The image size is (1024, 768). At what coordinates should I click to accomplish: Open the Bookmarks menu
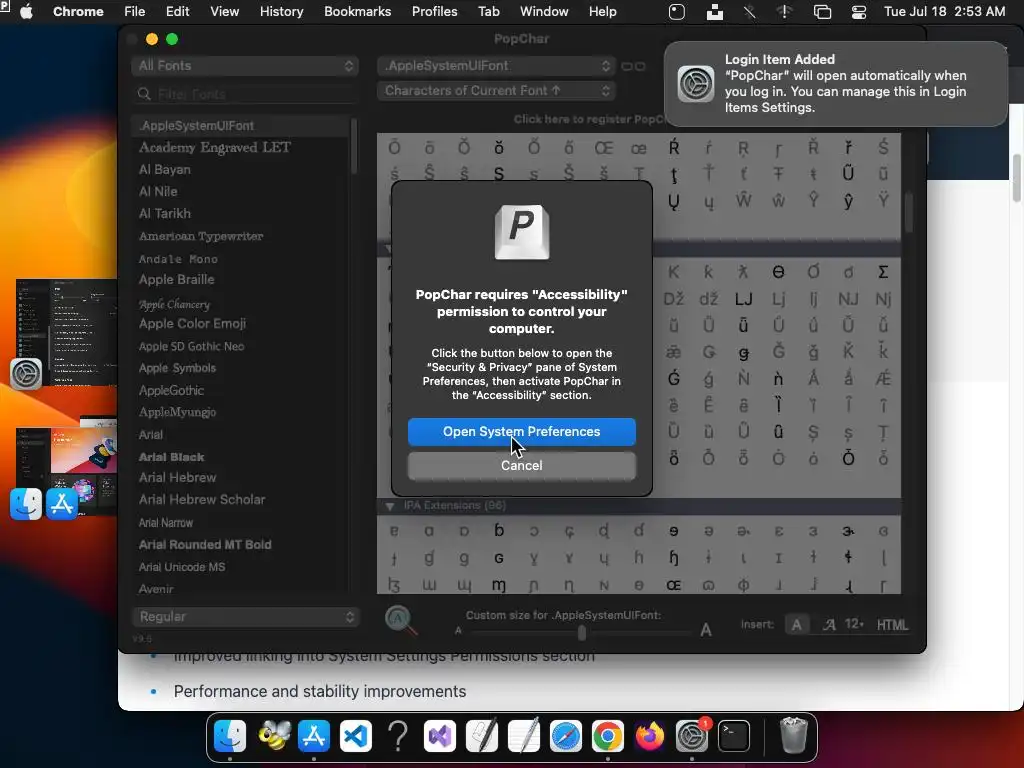[x=357, y=12]
